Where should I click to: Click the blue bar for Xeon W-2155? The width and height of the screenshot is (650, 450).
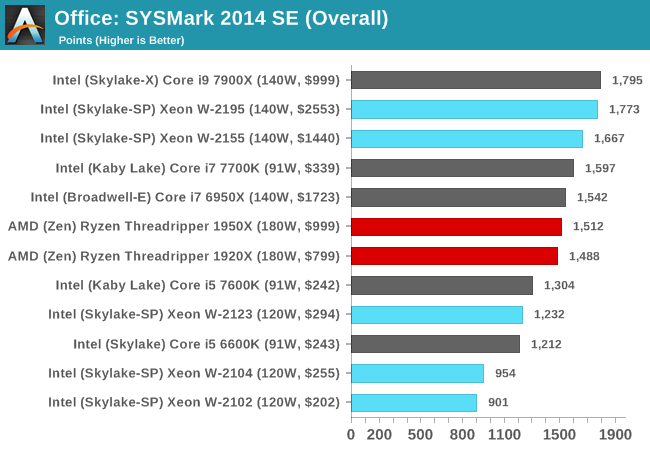click(x=467, y=139)
